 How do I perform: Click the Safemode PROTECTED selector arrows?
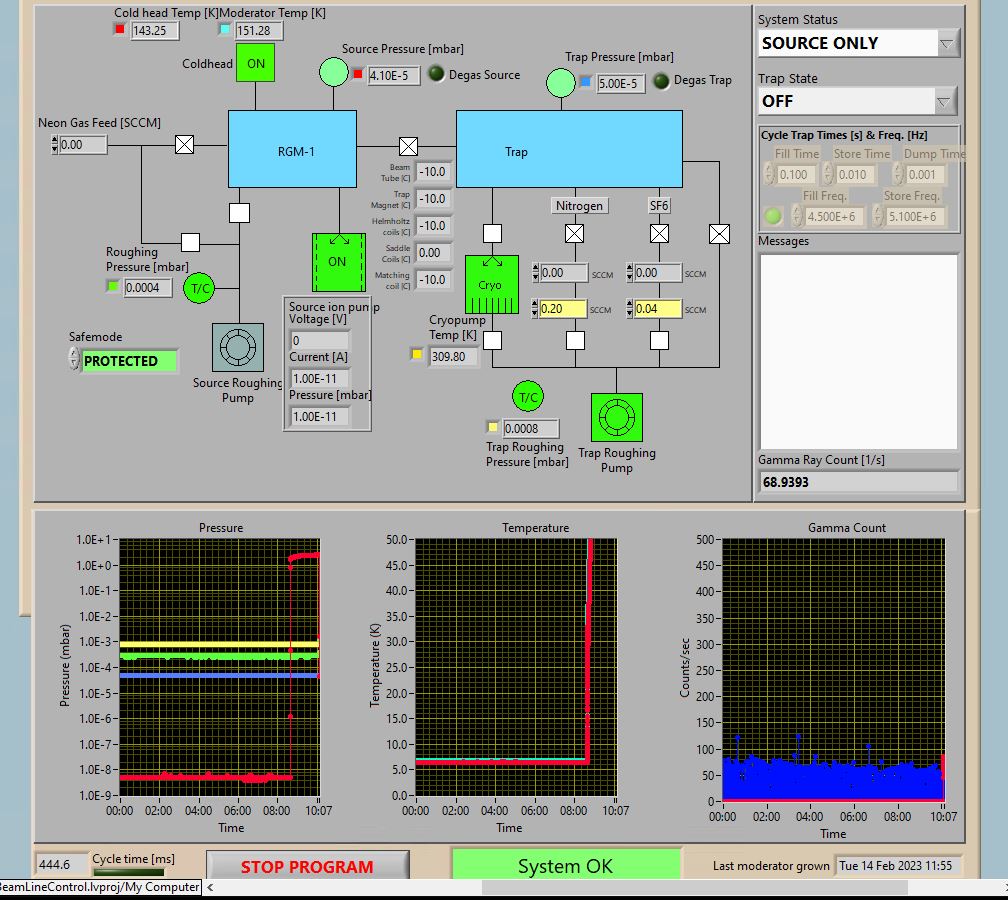click(74, 361)
